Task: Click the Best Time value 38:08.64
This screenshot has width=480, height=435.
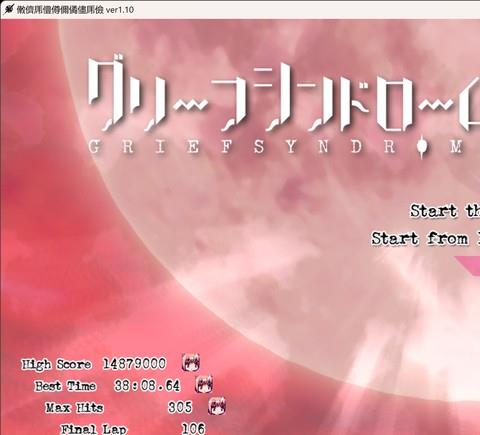Action: click(x=147, y=386)
